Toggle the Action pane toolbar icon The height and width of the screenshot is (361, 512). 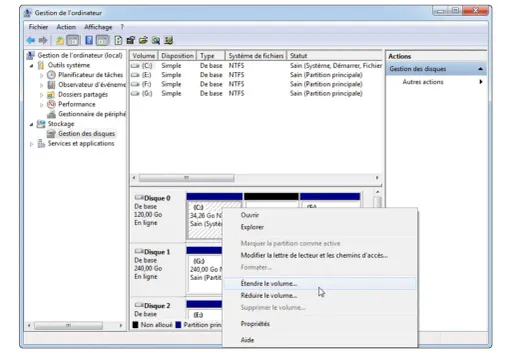[x=102, y=40]
